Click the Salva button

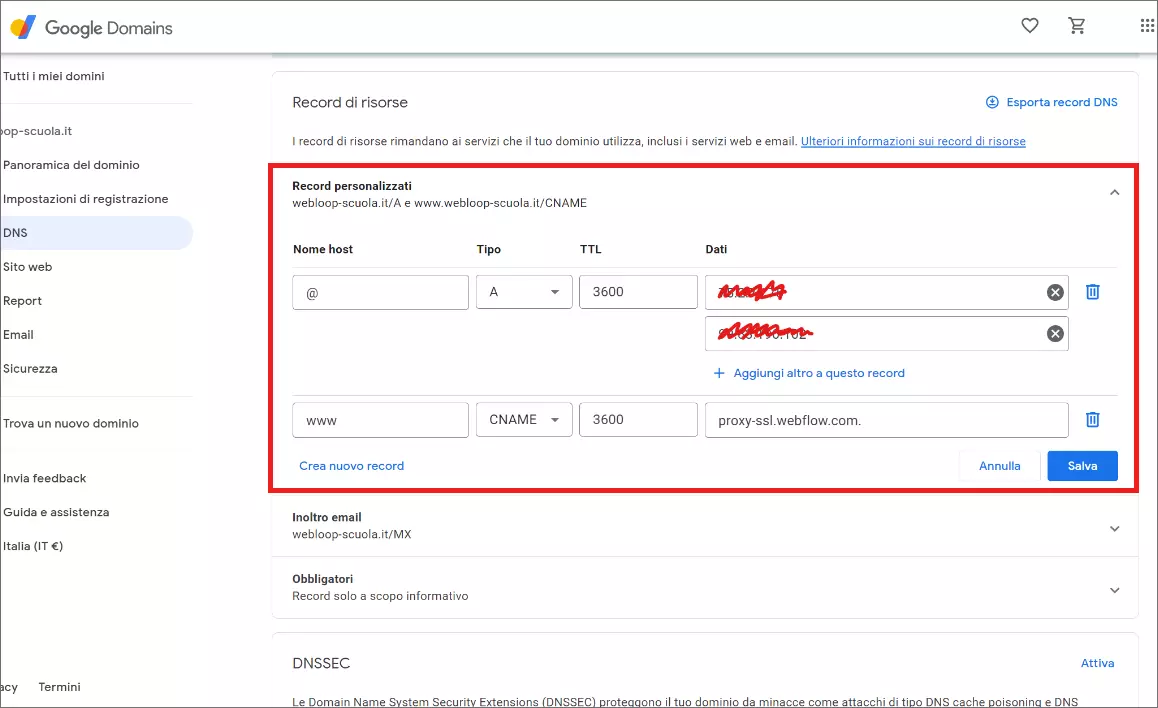pos(1082,466)
